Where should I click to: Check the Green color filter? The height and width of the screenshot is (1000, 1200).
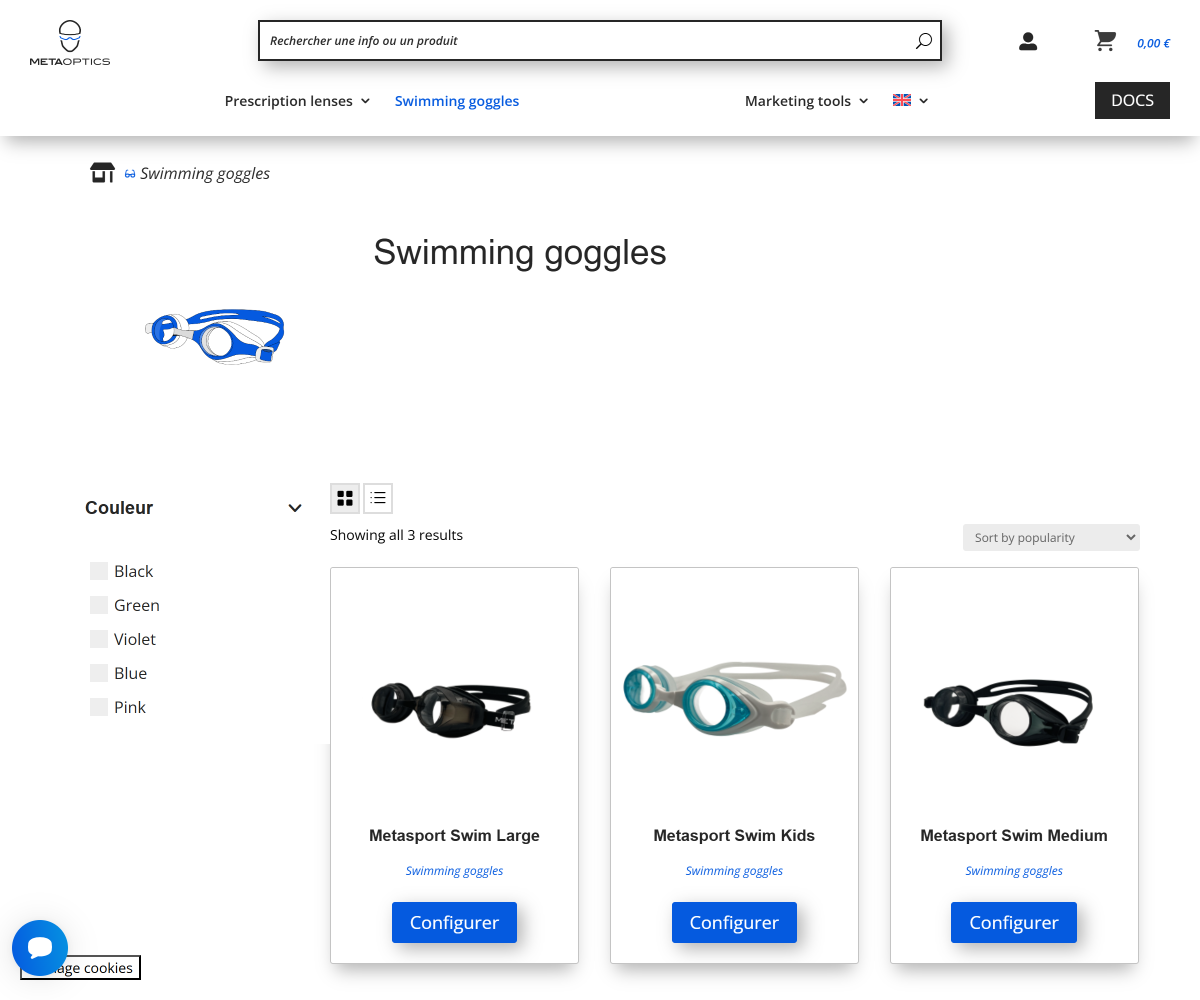(x=99, y=605)
